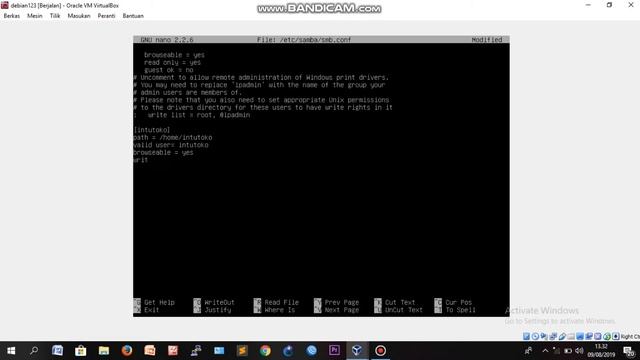640x360 pixels.
Task: Click the 'guest ok = no' line
Action: pos(169,70)
